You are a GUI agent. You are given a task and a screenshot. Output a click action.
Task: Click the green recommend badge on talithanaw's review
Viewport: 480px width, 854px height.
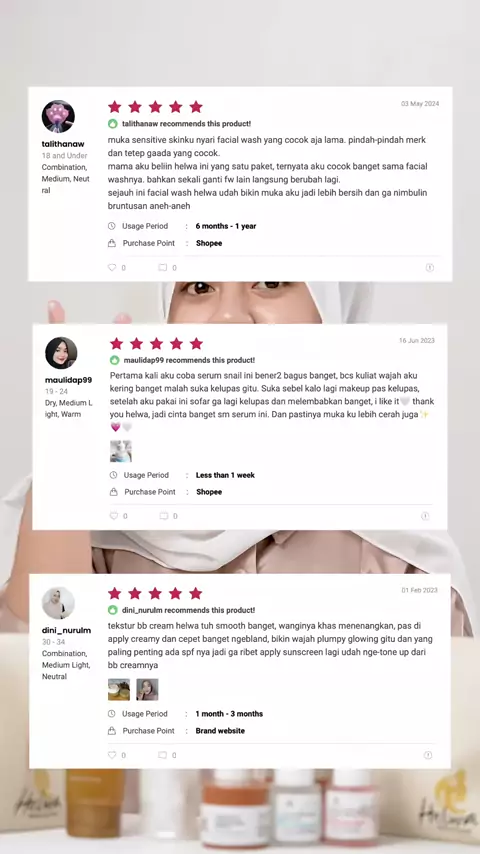(113, 124)
